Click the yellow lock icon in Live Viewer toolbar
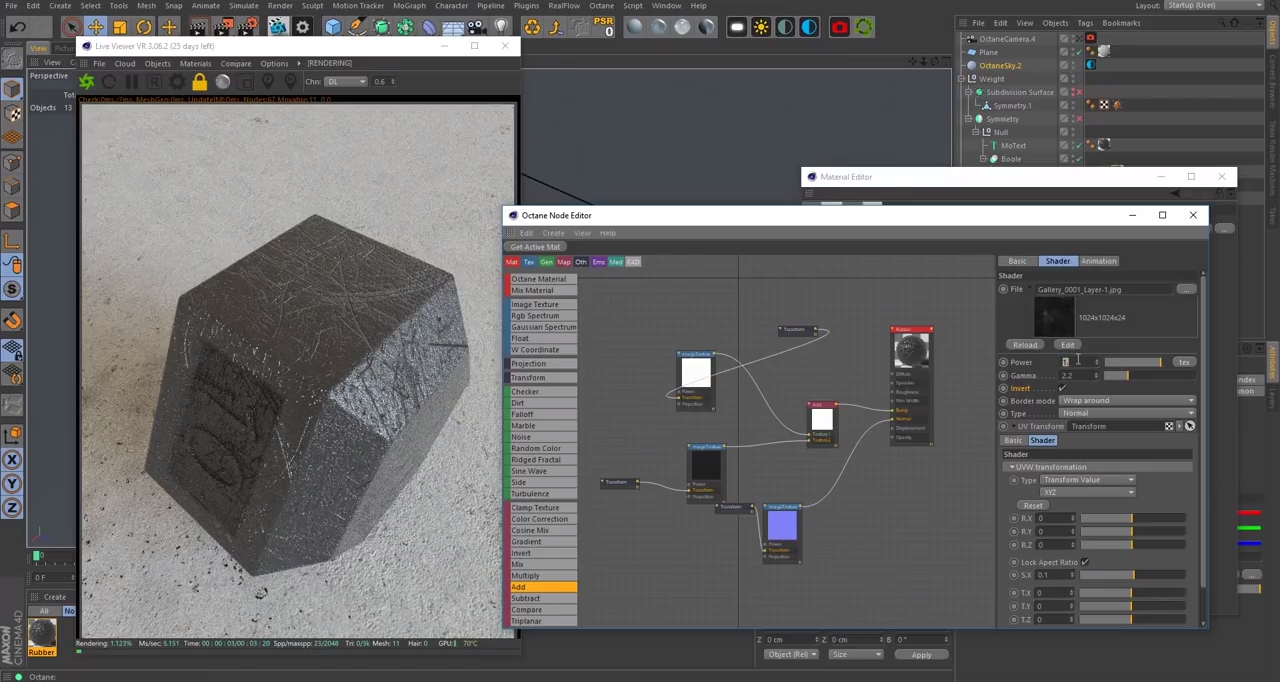Image resolution: width=1280 pixels, height=682 pixels. click(x=199, y=81)
